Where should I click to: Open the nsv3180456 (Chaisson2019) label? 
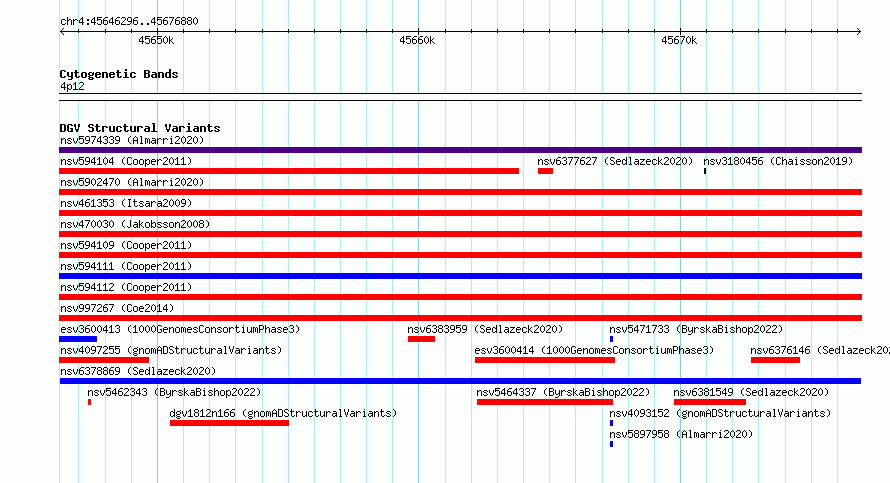click(x=778, y=161)
